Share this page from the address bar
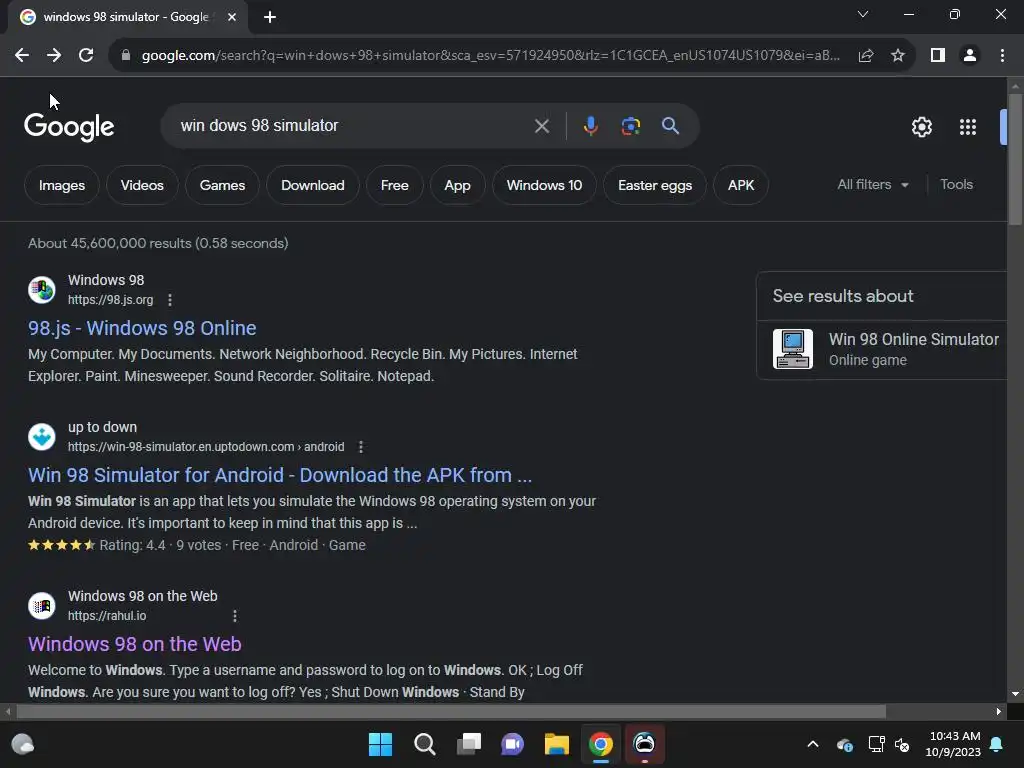Viewport: 1024px width, 768px height. click(866, 56)
